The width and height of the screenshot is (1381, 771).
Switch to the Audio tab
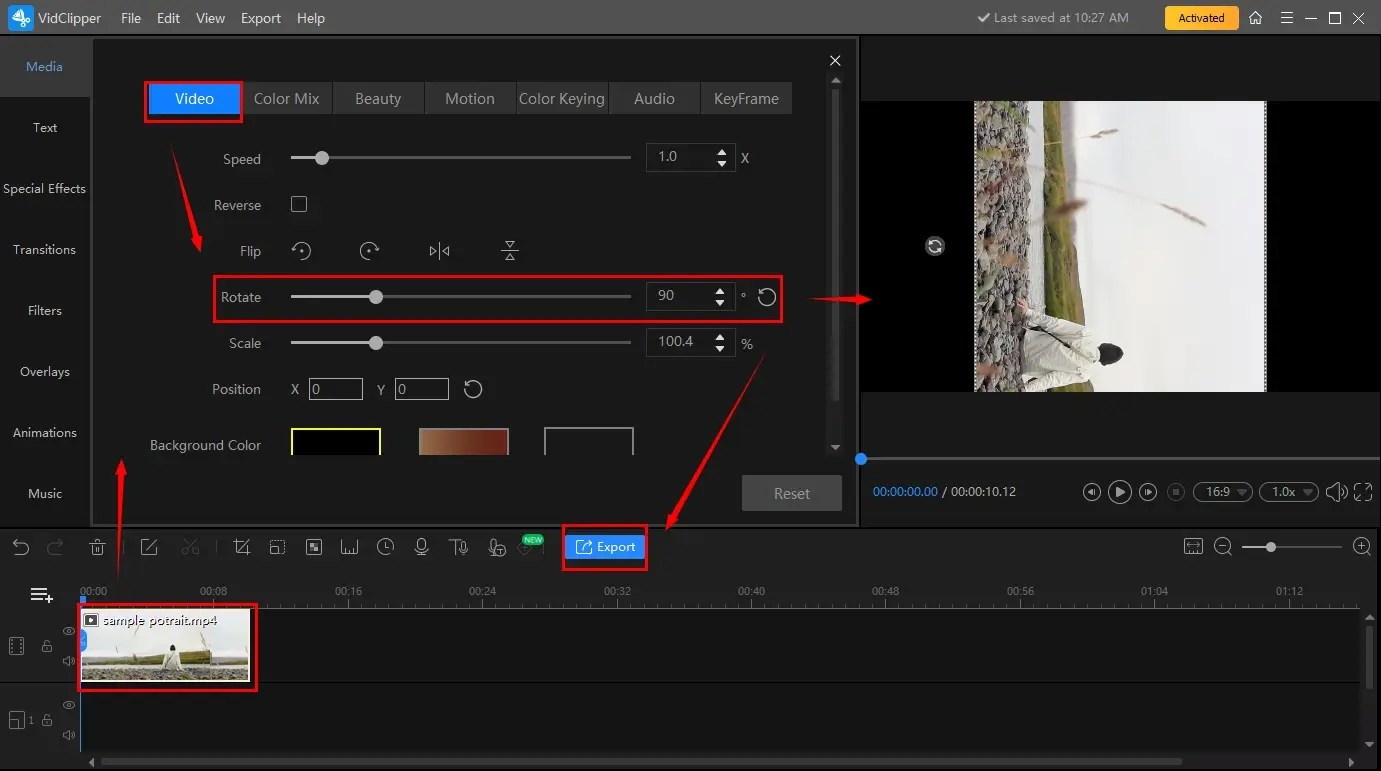(654, 98)
